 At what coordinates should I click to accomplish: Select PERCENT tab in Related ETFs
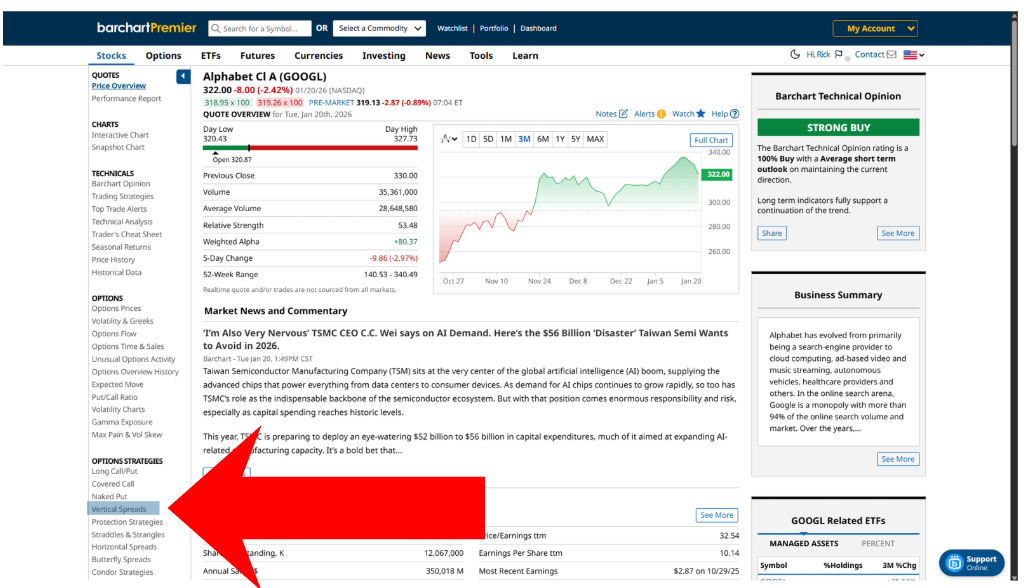(878, 544)
